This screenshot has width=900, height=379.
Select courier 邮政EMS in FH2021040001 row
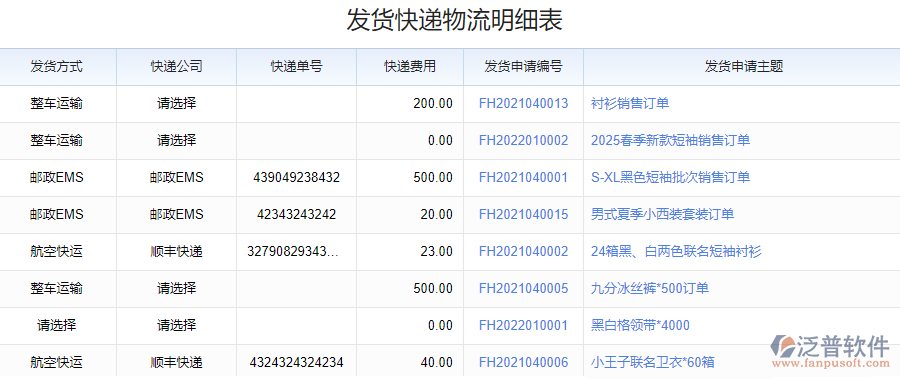(x=177, y=177)
